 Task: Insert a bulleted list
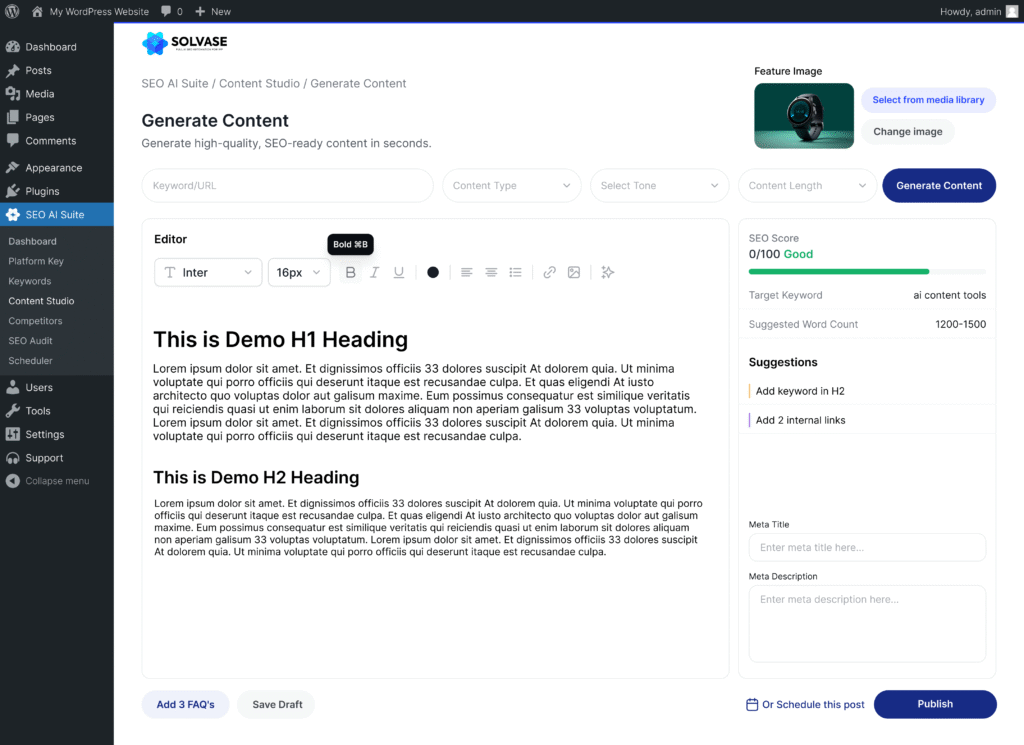point(516,272)
